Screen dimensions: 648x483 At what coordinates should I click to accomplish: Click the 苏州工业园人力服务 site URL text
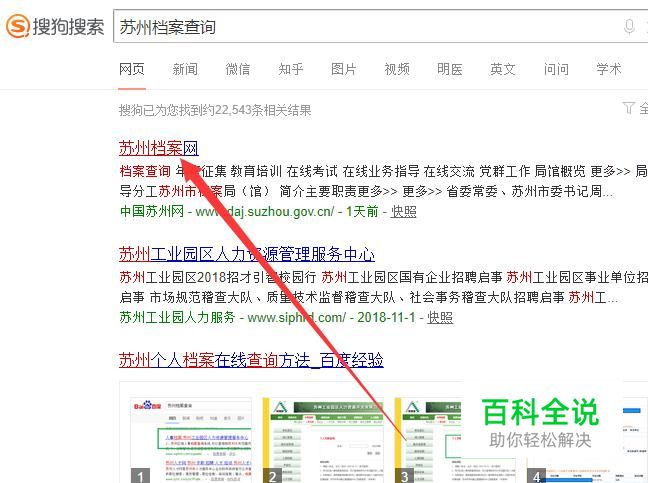click(x=177, y=317)
